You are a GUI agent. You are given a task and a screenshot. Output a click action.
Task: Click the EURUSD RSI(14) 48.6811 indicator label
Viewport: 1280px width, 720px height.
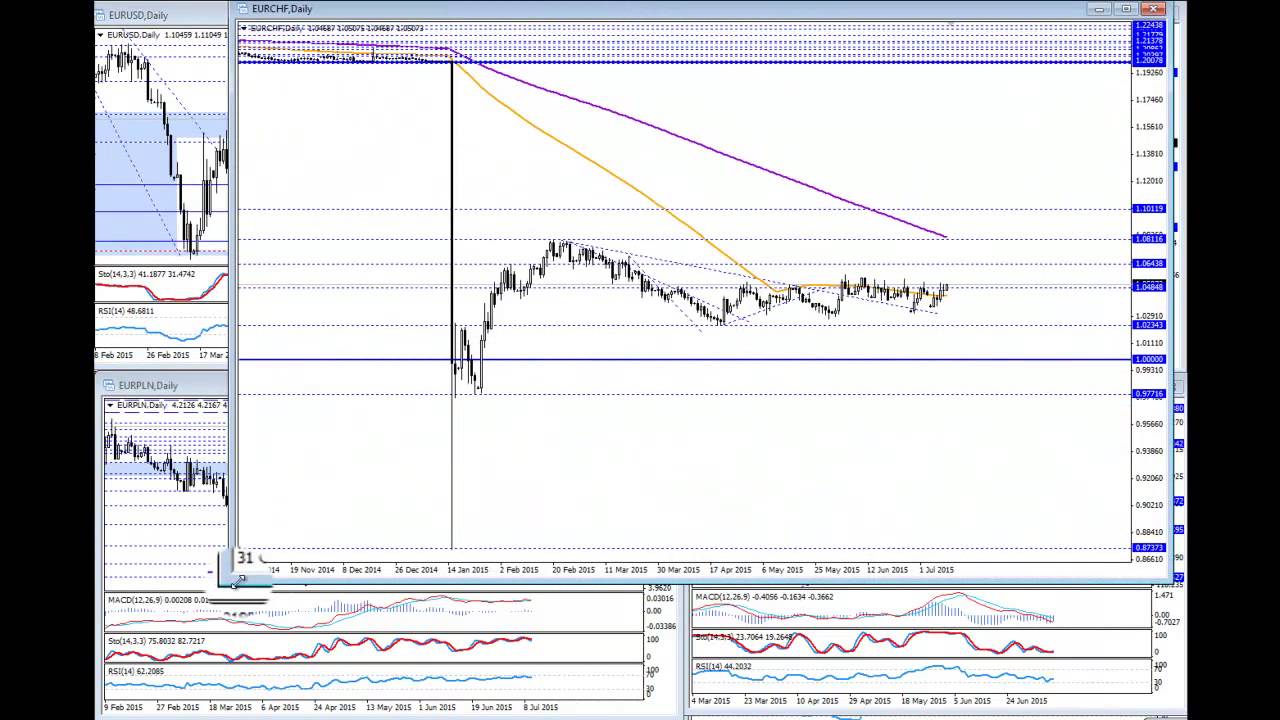(x=126, y=311)
